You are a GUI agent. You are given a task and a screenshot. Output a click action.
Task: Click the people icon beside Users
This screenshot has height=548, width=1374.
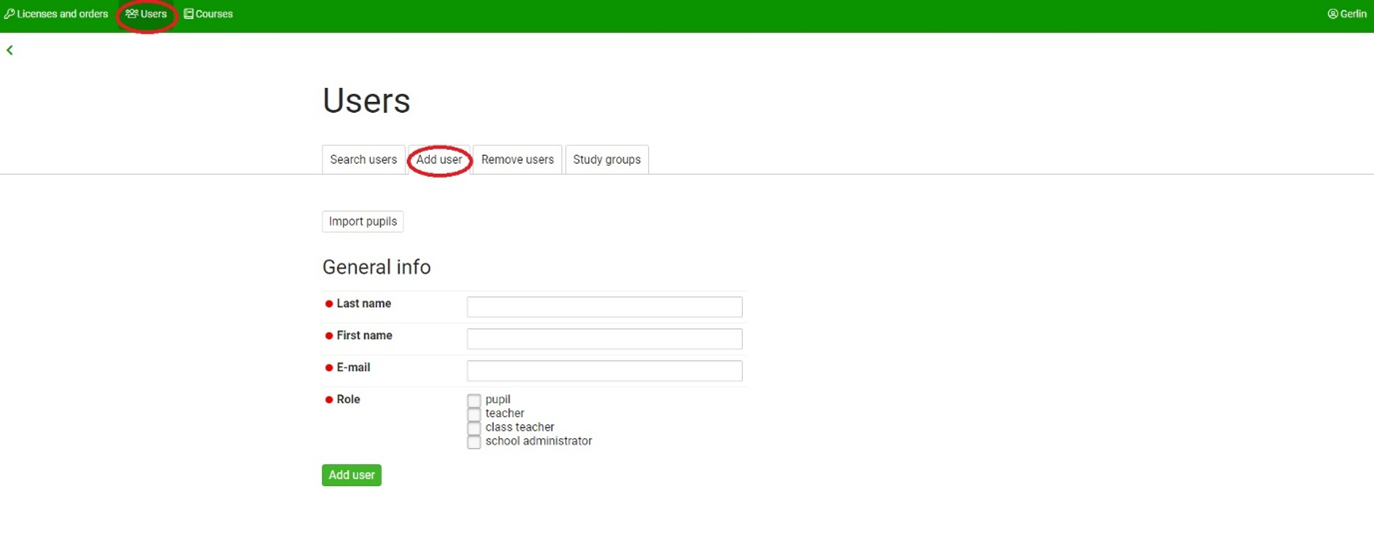(132, 14)
